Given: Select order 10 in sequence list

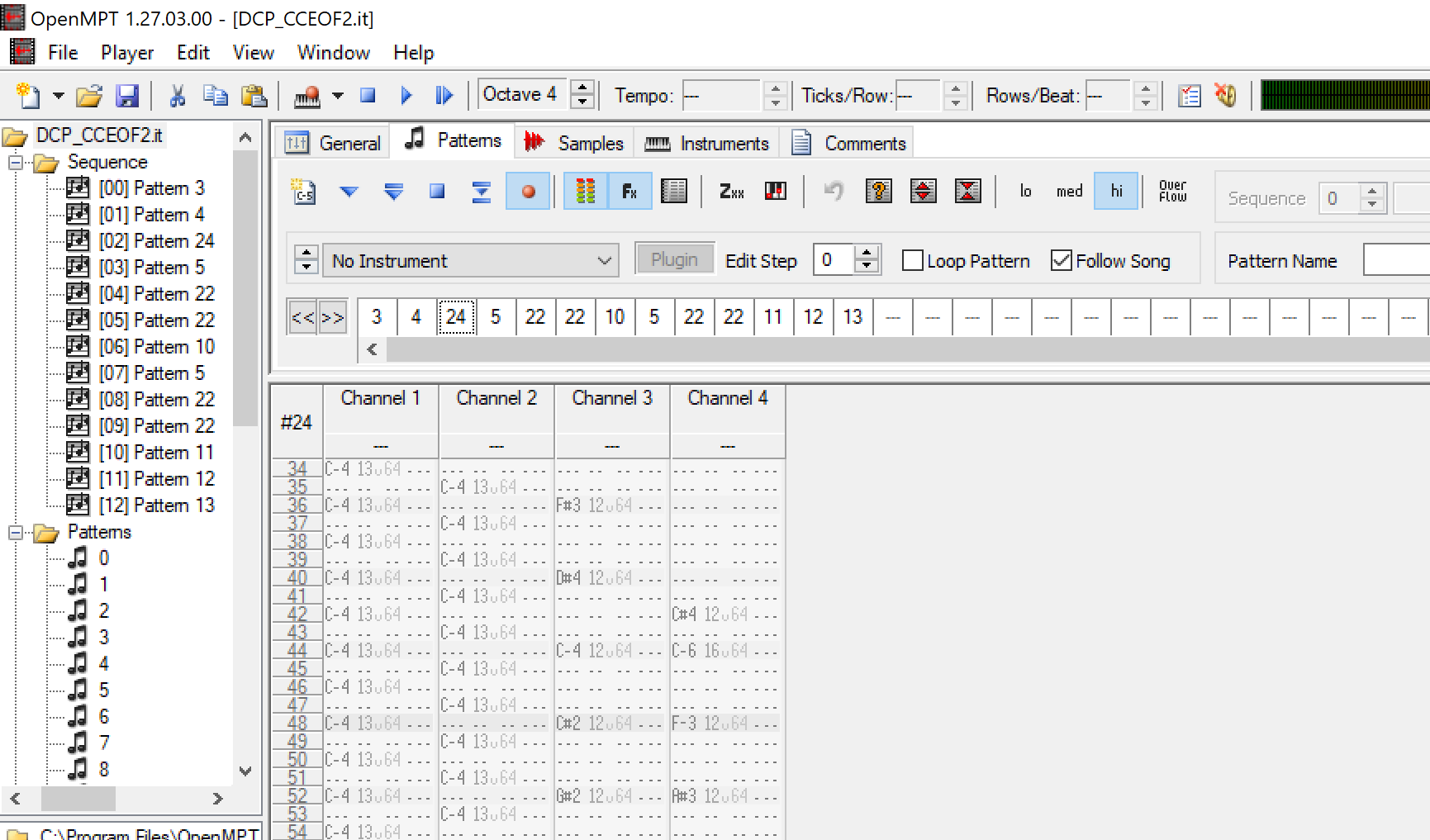Looking at the screenshot, I should coord(615,317).
